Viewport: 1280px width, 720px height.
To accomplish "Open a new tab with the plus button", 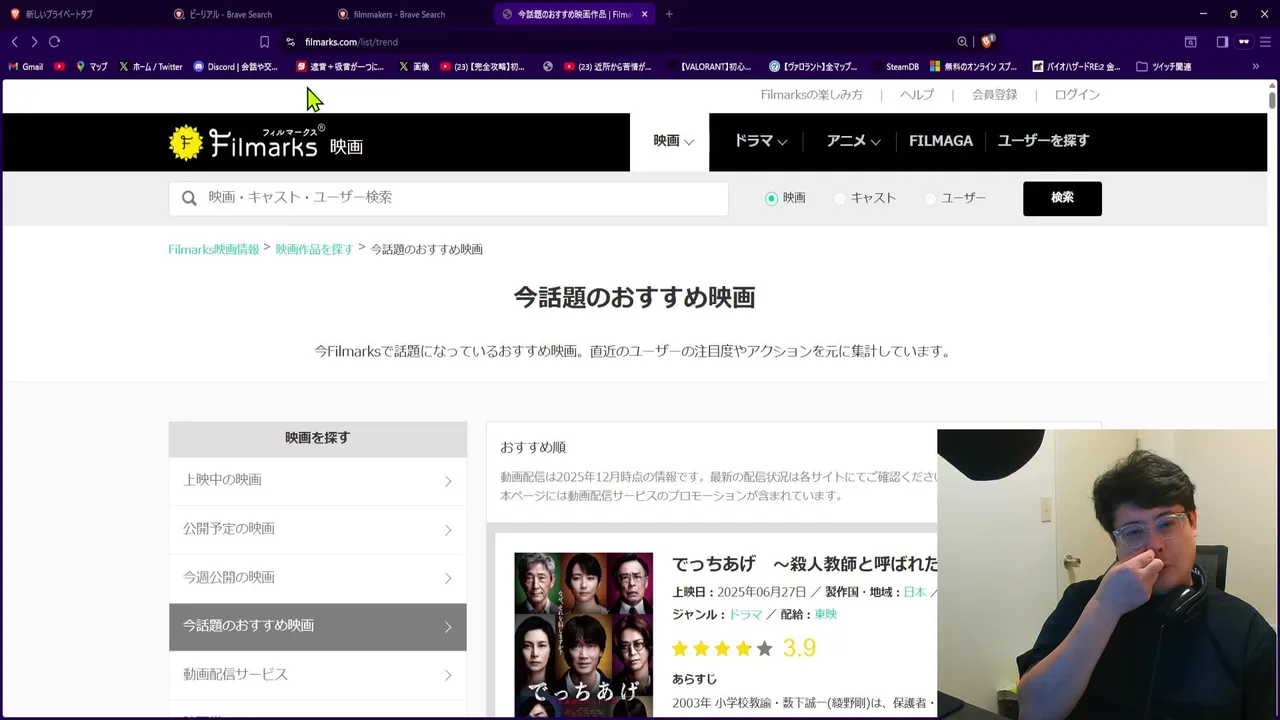I will click(x=669, y=14).
